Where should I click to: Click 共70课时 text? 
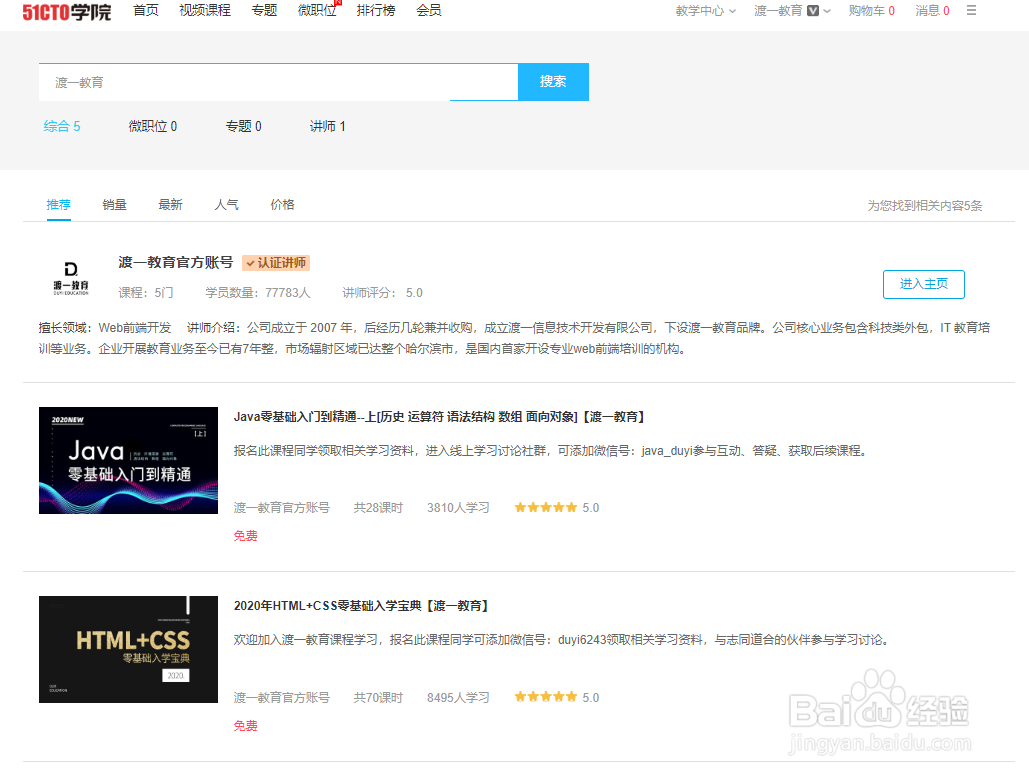[378, 697]
